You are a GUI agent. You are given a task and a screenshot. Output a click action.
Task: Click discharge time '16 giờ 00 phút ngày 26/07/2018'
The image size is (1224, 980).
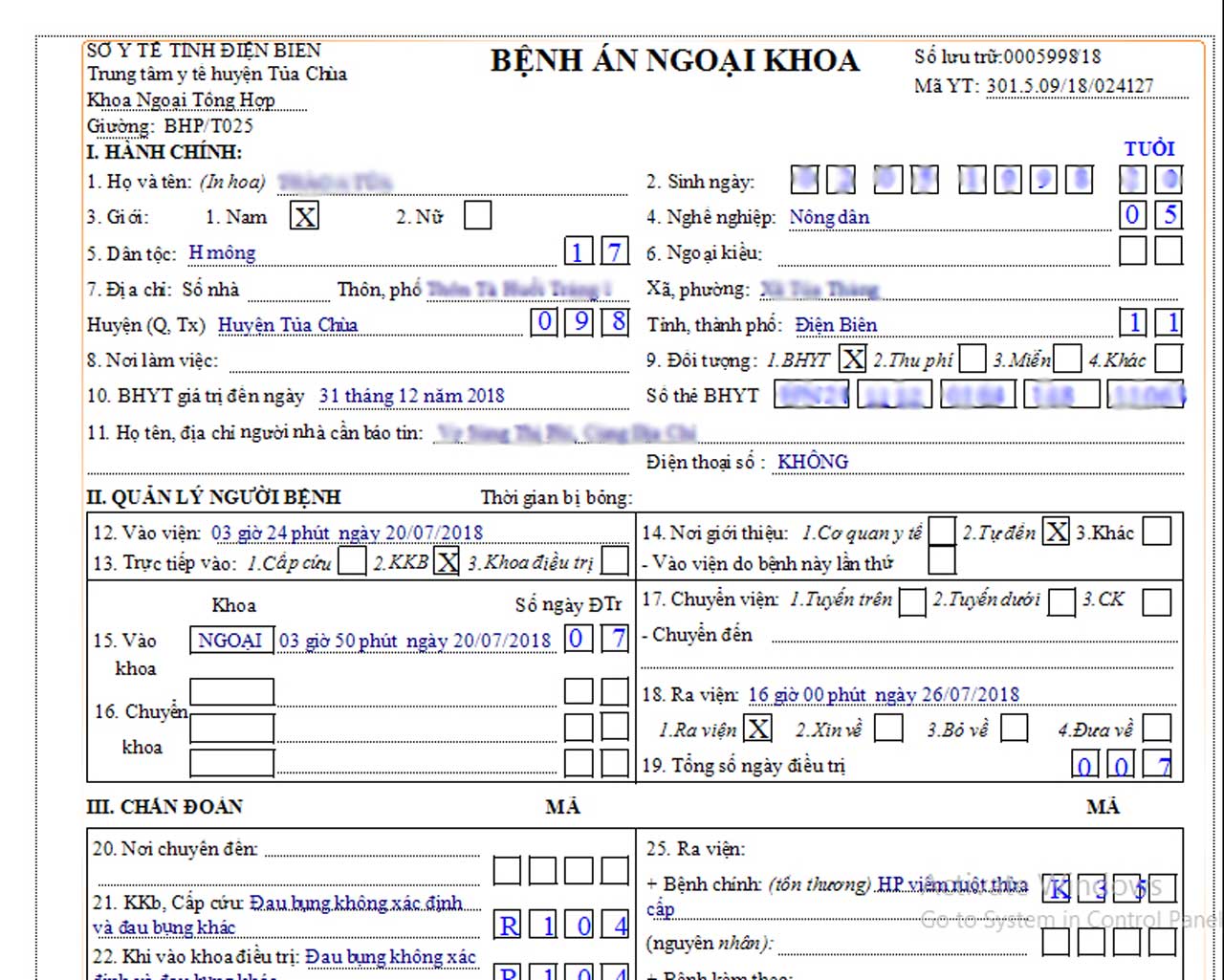(x=884, y=694)
